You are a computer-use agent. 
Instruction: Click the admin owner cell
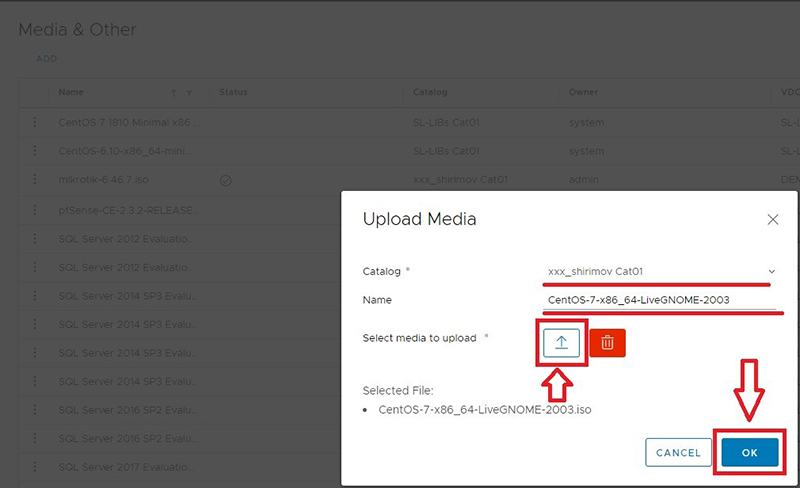584,180
